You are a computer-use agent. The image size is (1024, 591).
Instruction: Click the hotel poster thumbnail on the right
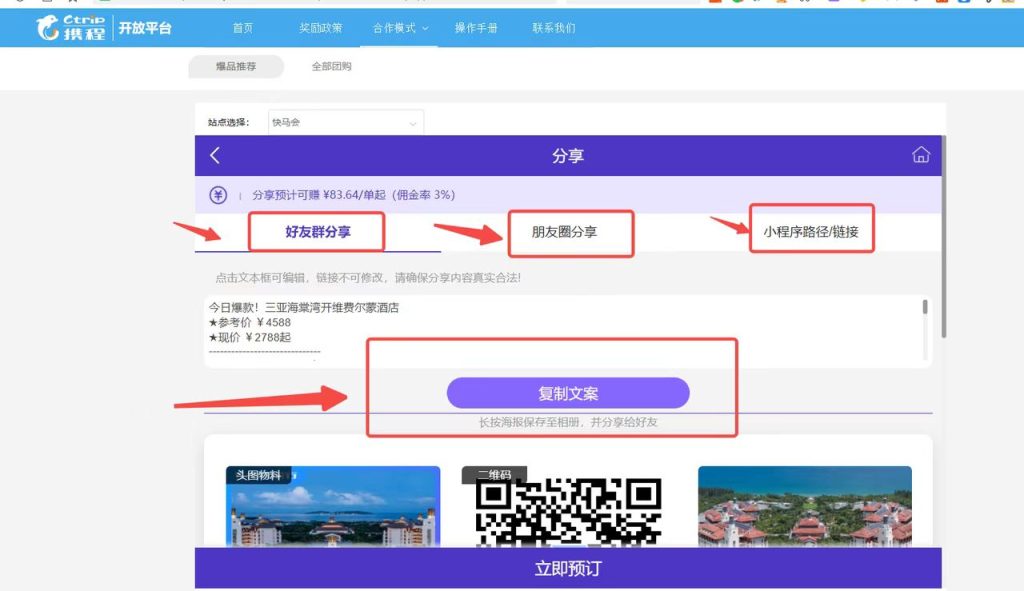[x=805, y=505]
